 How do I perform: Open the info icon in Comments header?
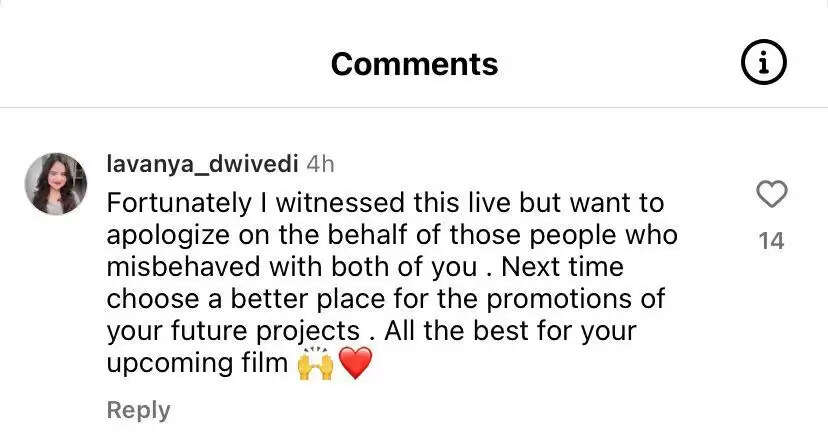764,65
